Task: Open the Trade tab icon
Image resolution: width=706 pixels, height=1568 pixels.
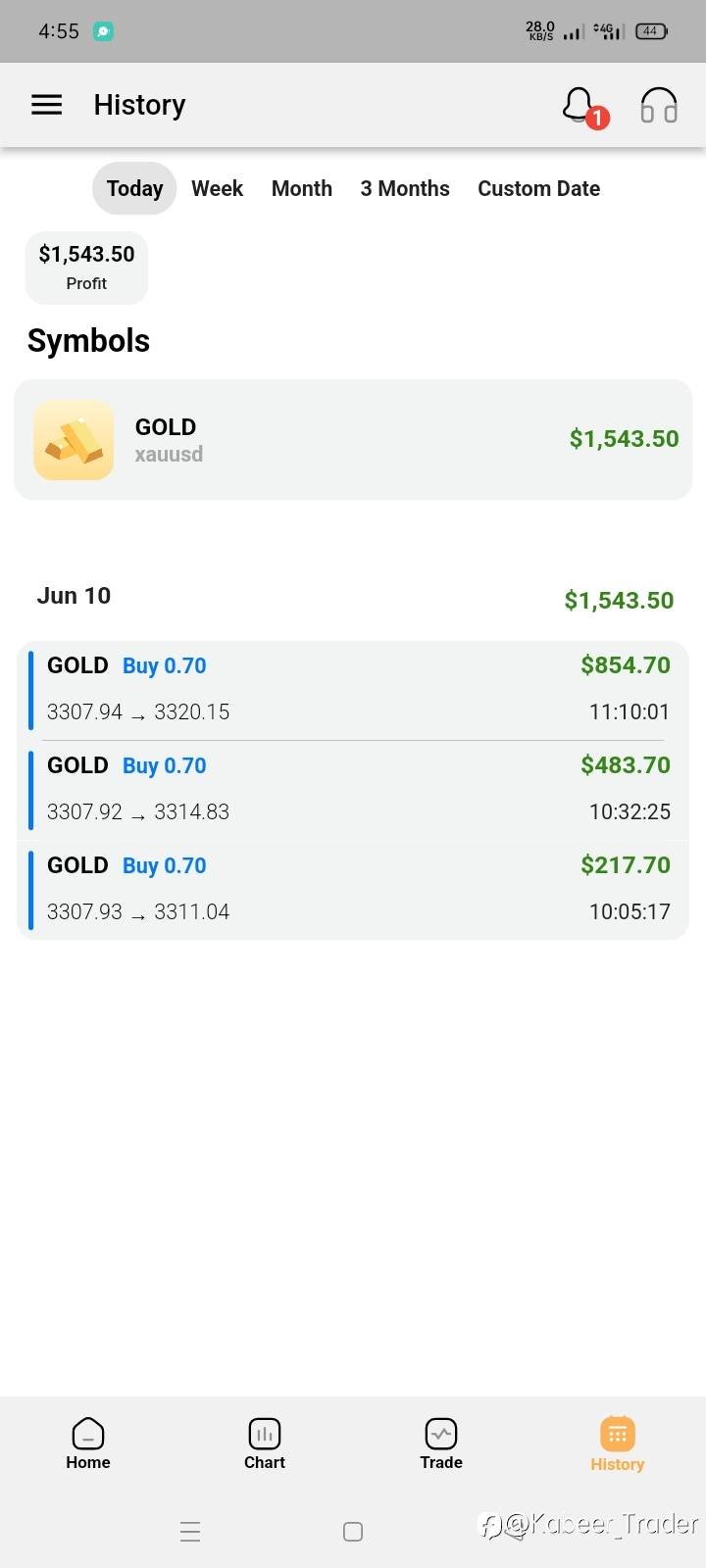Action: click(x=441, y=1435)
